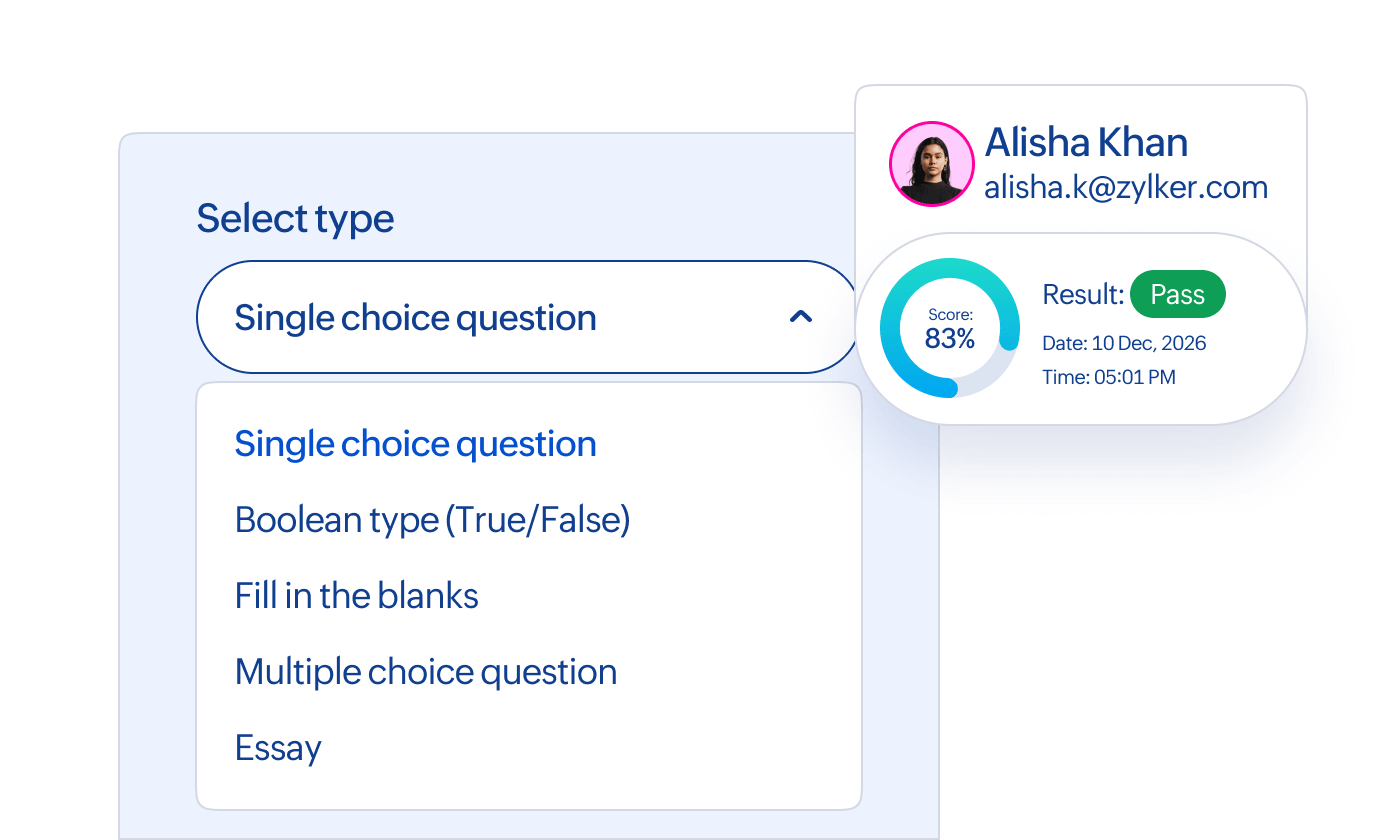Click the green Pass result badge

[x=1177, y=294]
